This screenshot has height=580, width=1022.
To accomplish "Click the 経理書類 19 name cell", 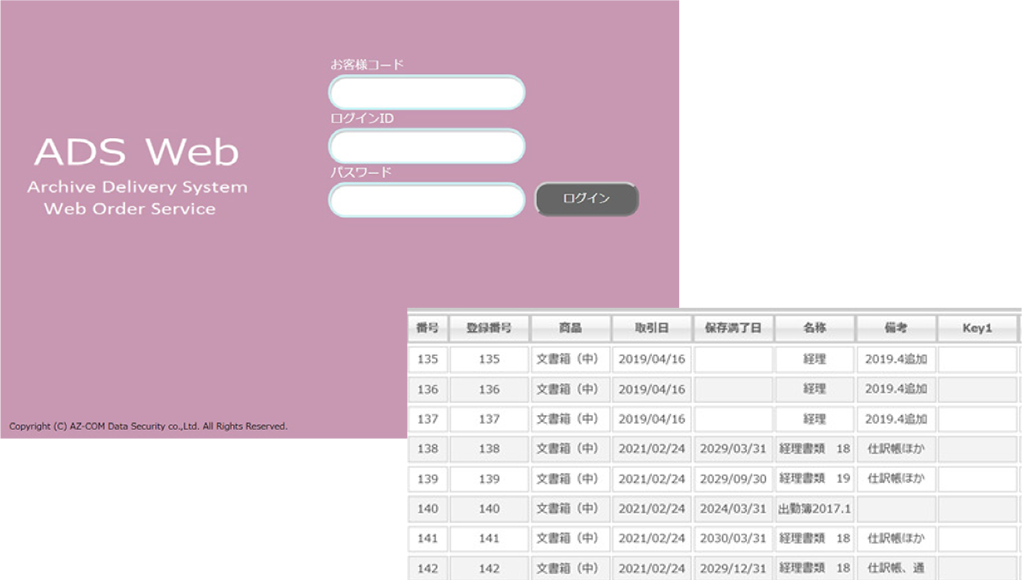I will click(815, 479).
